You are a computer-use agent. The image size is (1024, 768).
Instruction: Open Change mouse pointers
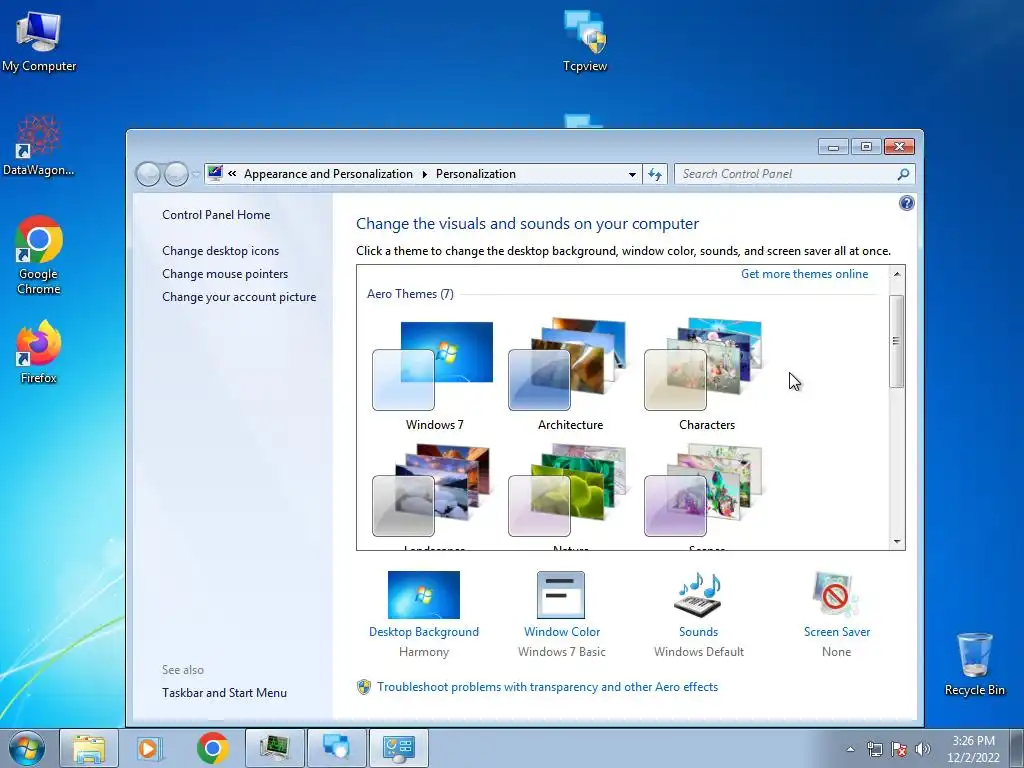225,274
